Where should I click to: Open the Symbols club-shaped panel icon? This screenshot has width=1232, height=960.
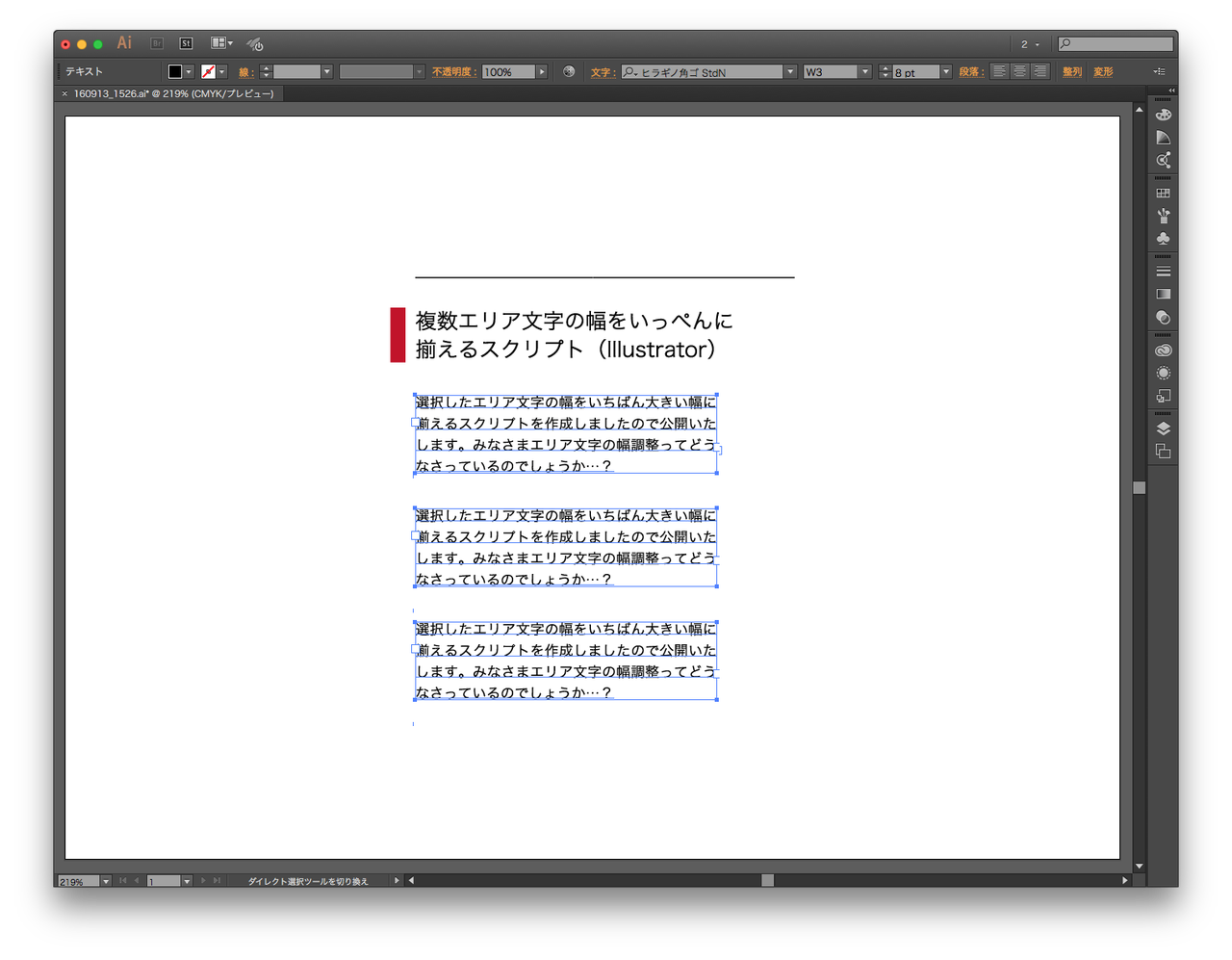(1163, 239)
